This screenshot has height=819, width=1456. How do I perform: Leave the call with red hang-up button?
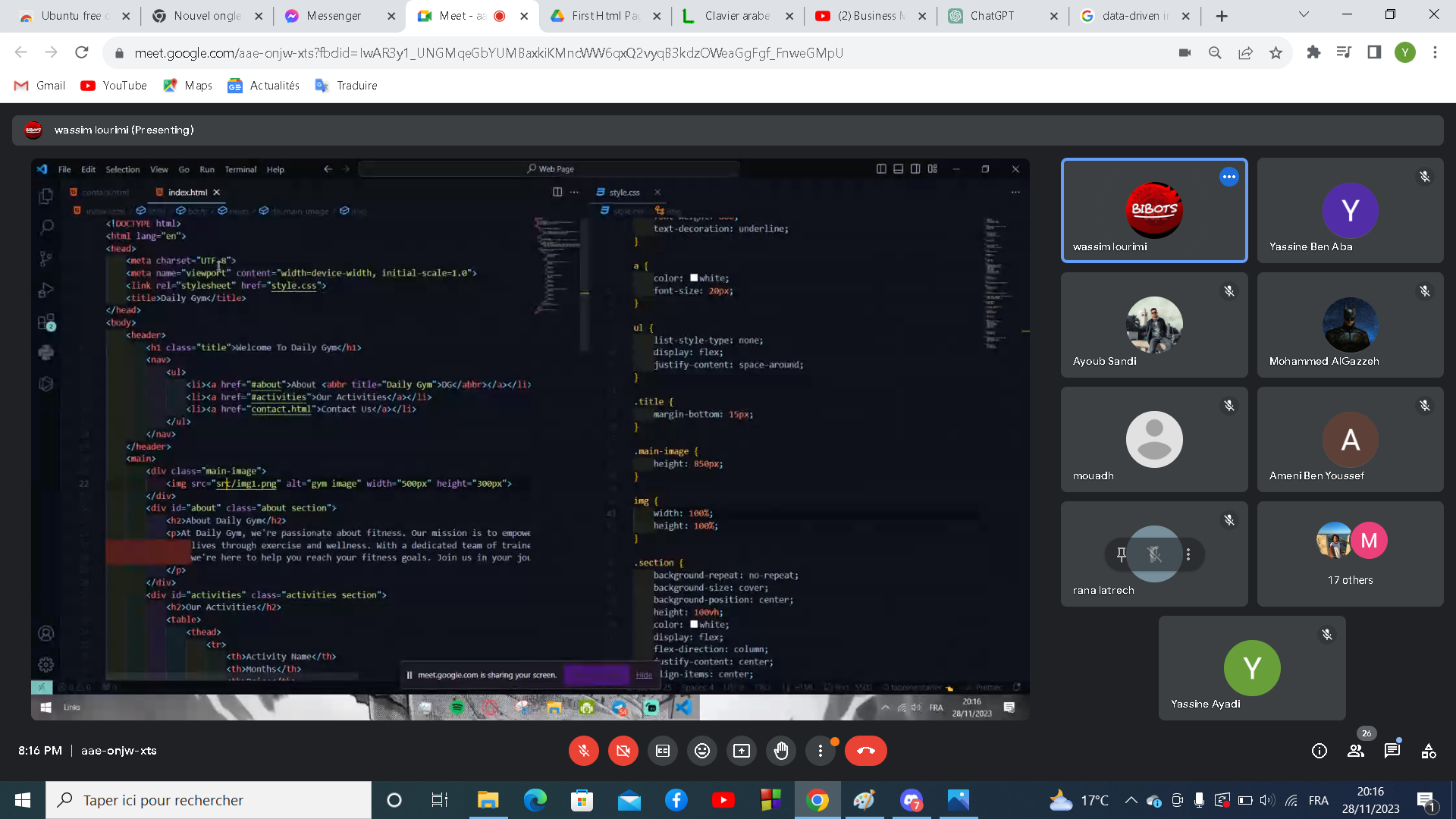click(866, 751)
